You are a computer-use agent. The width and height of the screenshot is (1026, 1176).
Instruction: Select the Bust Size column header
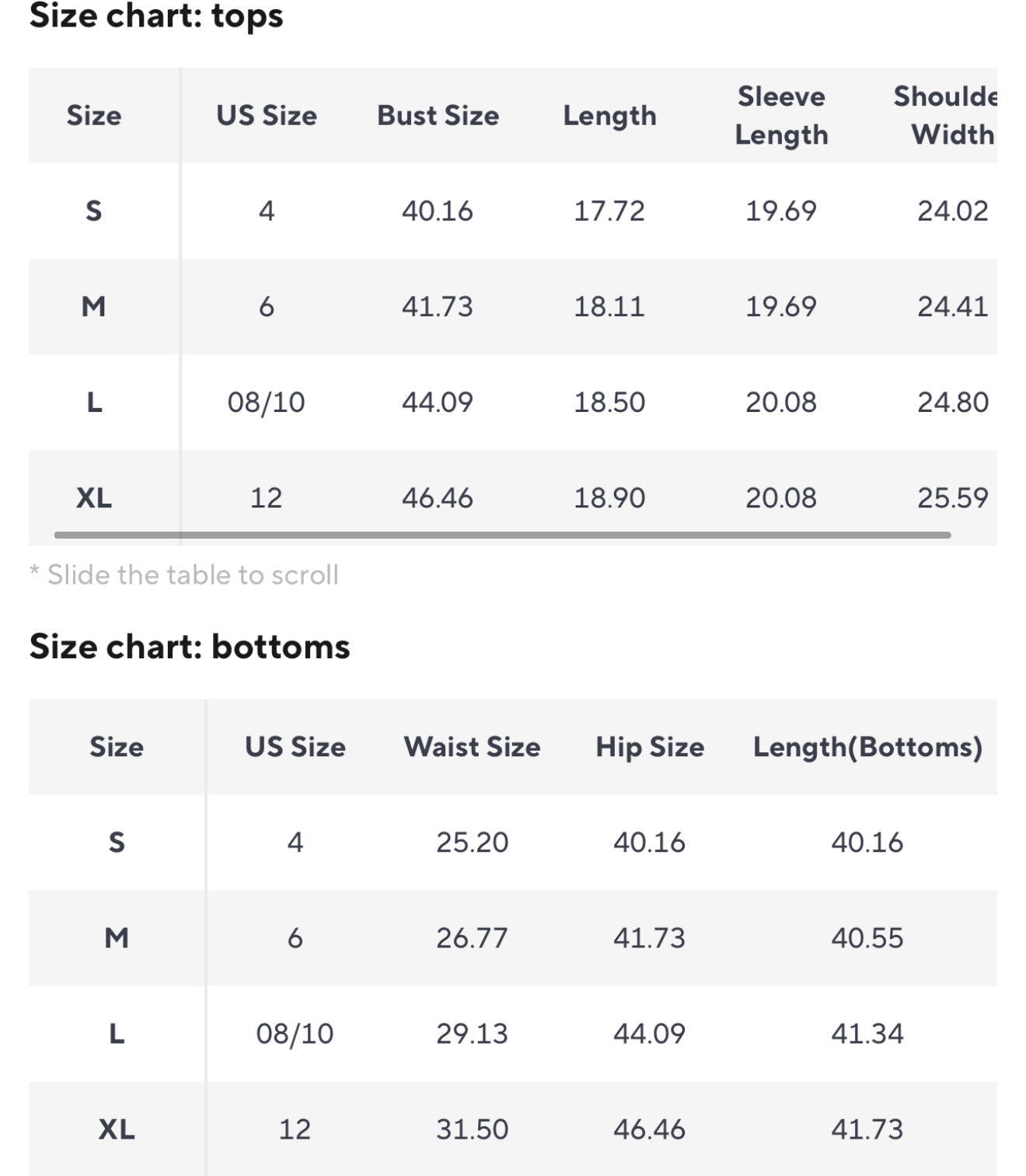438,116
